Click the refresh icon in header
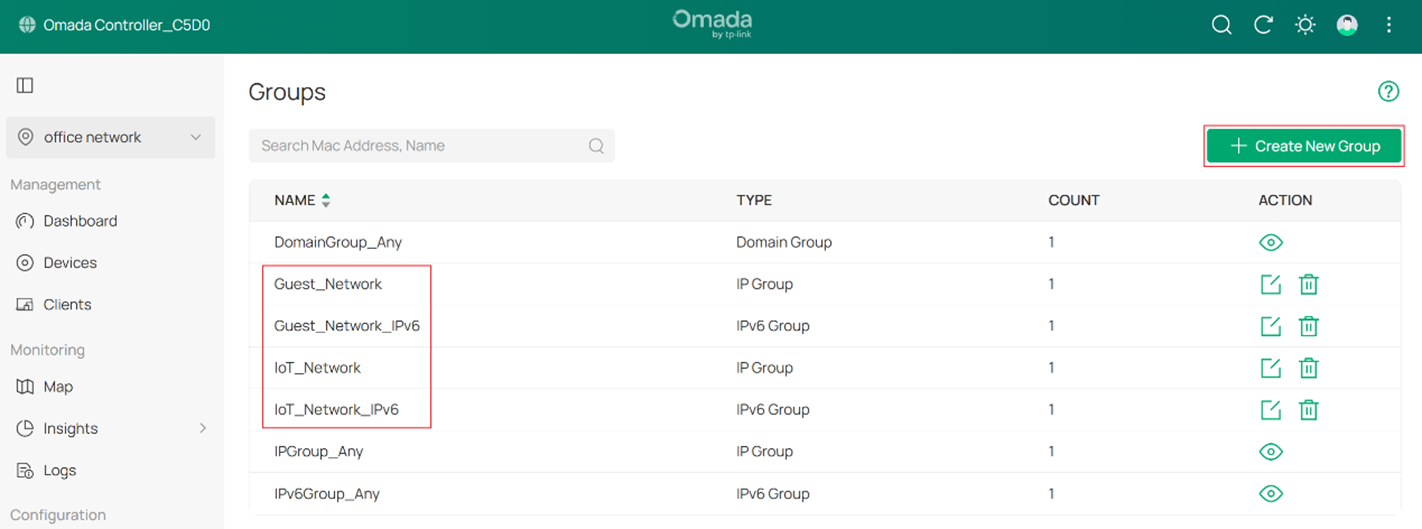Viewport: 1422px width, 529px height. tap(1263, 25)
